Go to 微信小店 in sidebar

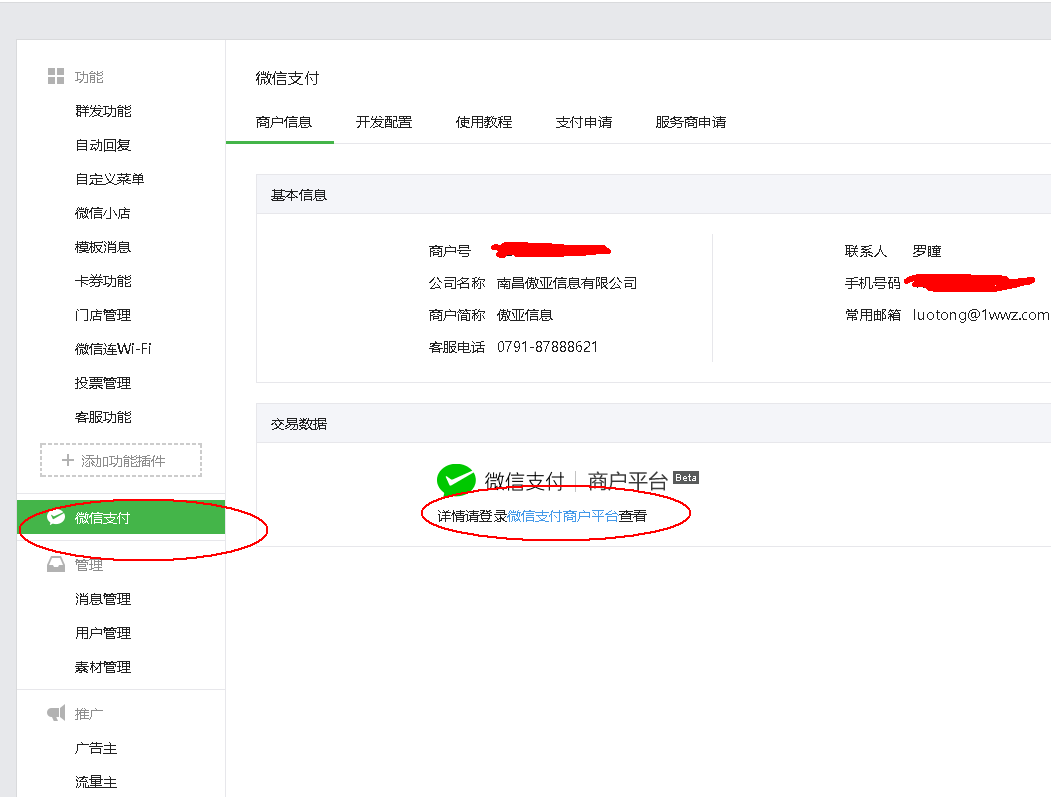click(x=103, y=213)
